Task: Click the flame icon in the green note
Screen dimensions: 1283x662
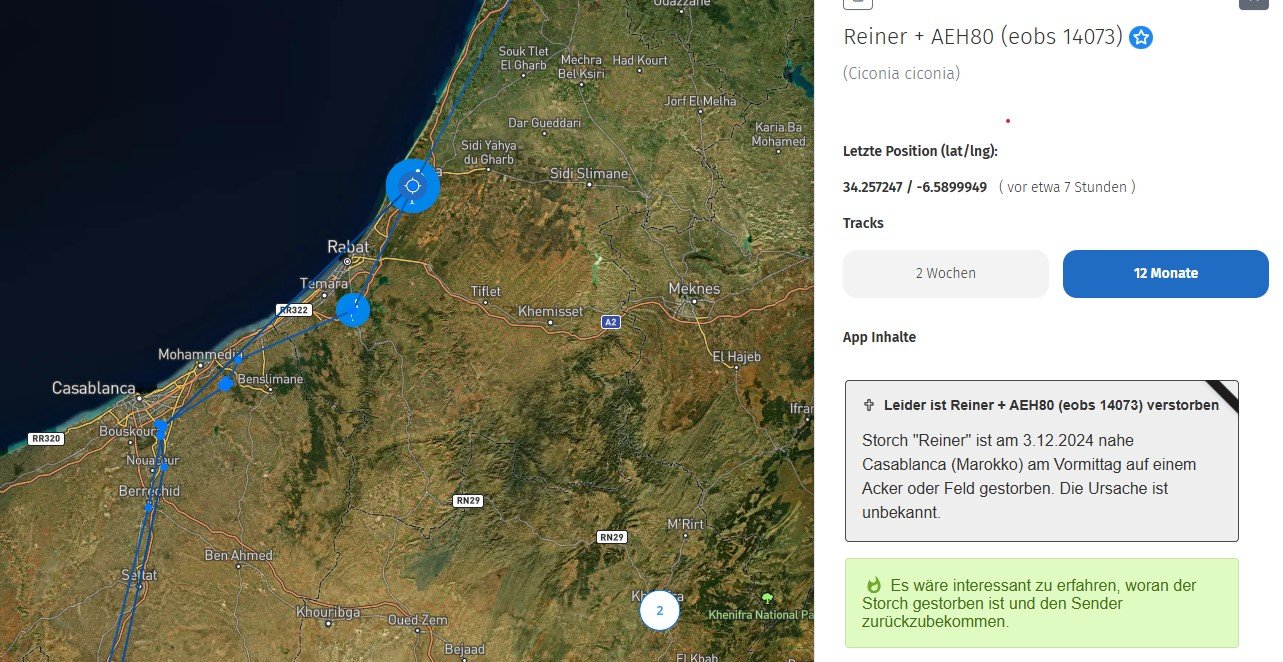Action: [x=874, y=585]
